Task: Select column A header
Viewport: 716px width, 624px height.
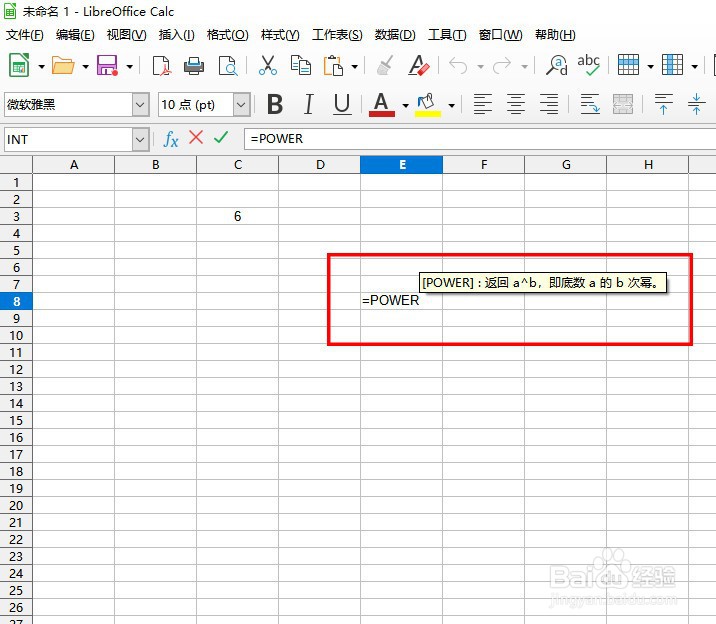Action: 74,165
